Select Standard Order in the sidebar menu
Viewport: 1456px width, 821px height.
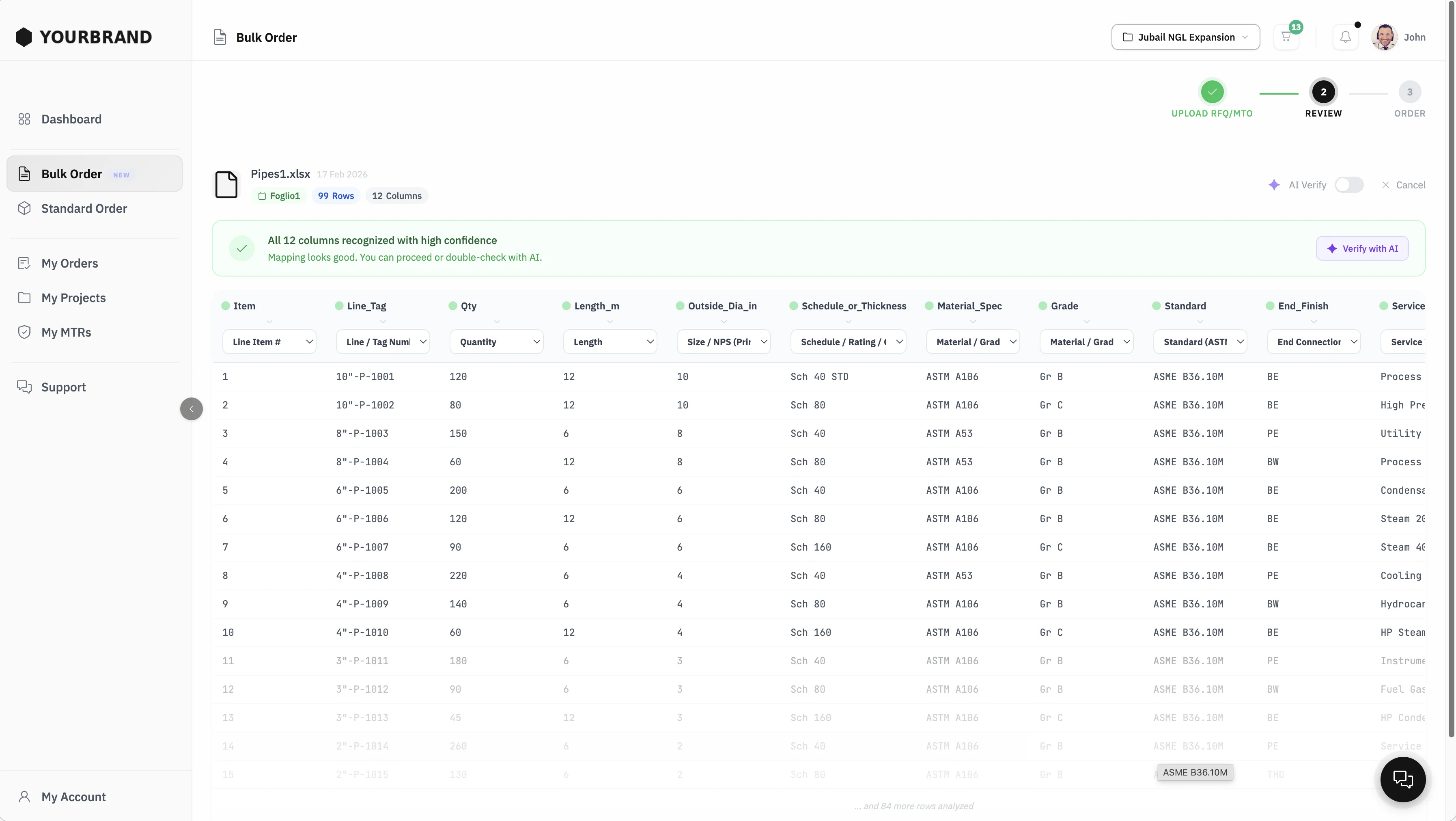(84, 208)
